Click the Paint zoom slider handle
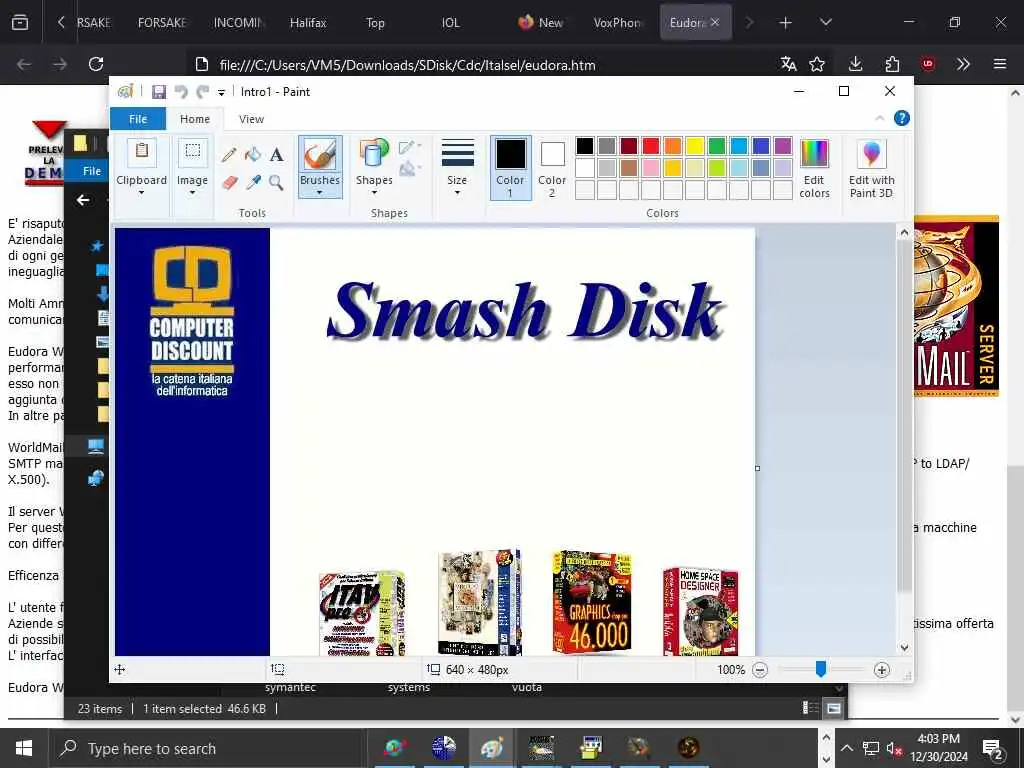 coord(821,669)
